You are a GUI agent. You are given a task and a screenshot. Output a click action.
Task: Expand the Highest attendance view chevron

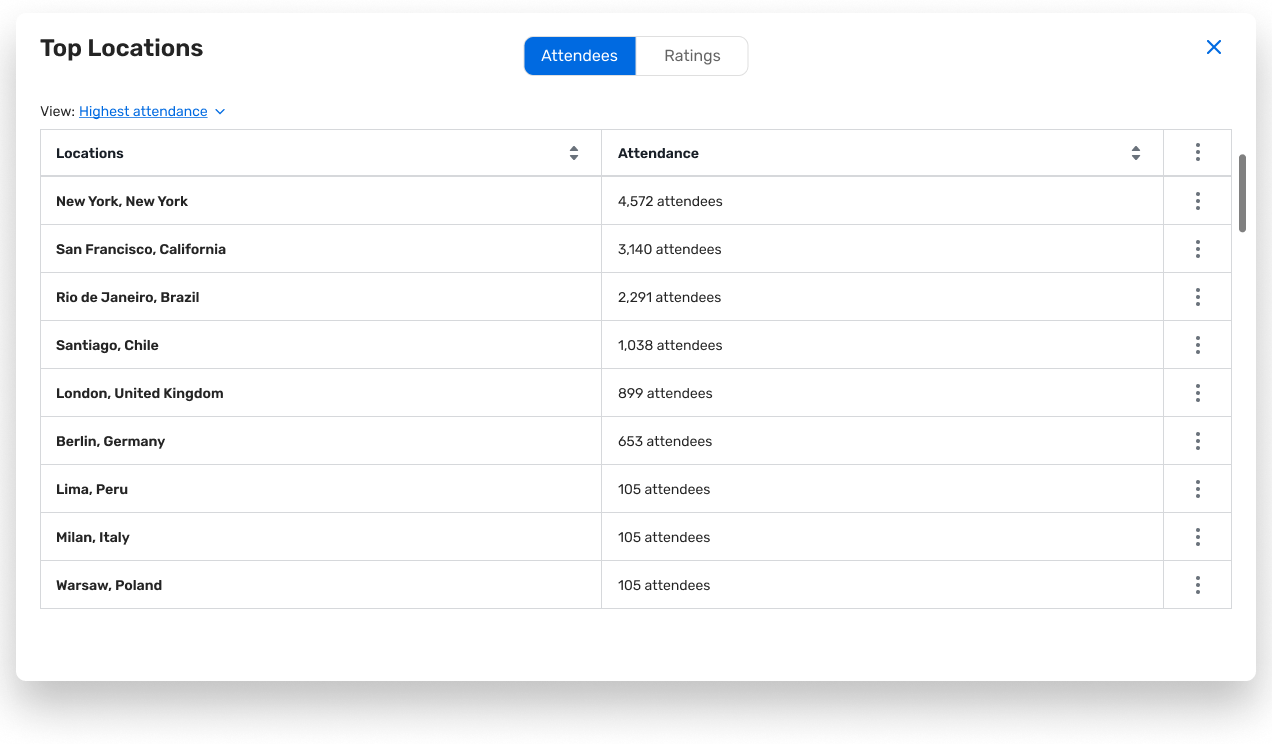tap(220, 112)
